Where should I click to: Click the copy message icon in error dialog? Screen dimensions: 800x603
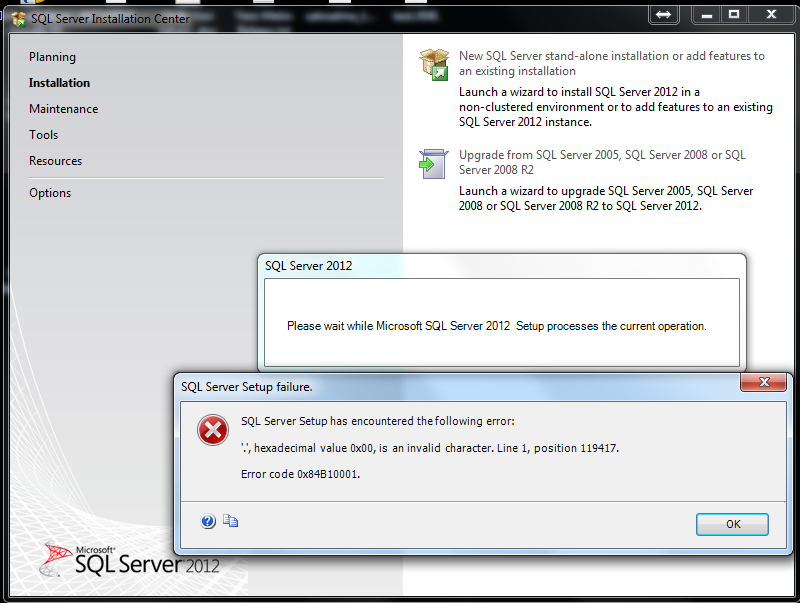pyautogui.click(x=231, y=521)
